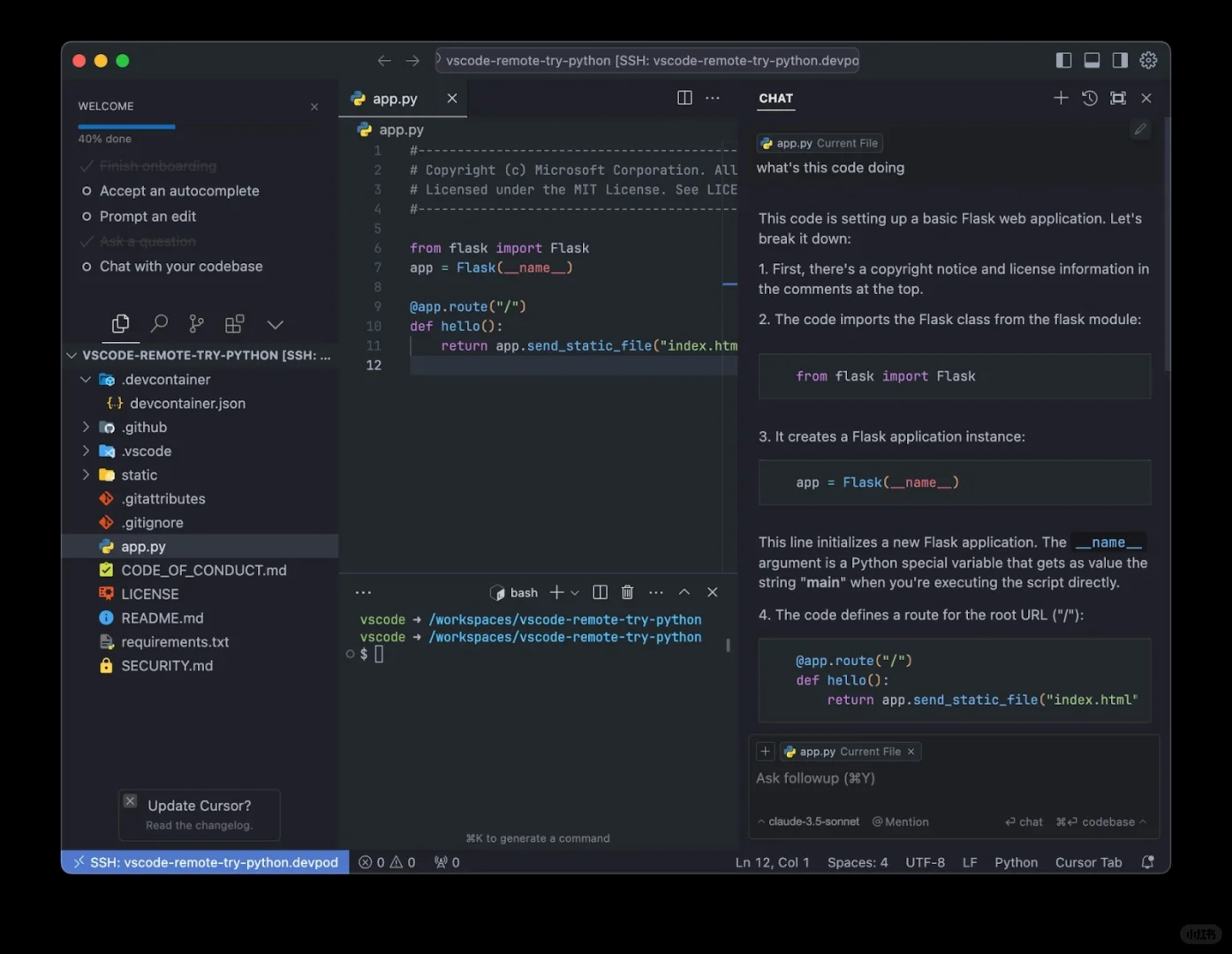
Task: Open README.md file
Action: pos(200,618)
